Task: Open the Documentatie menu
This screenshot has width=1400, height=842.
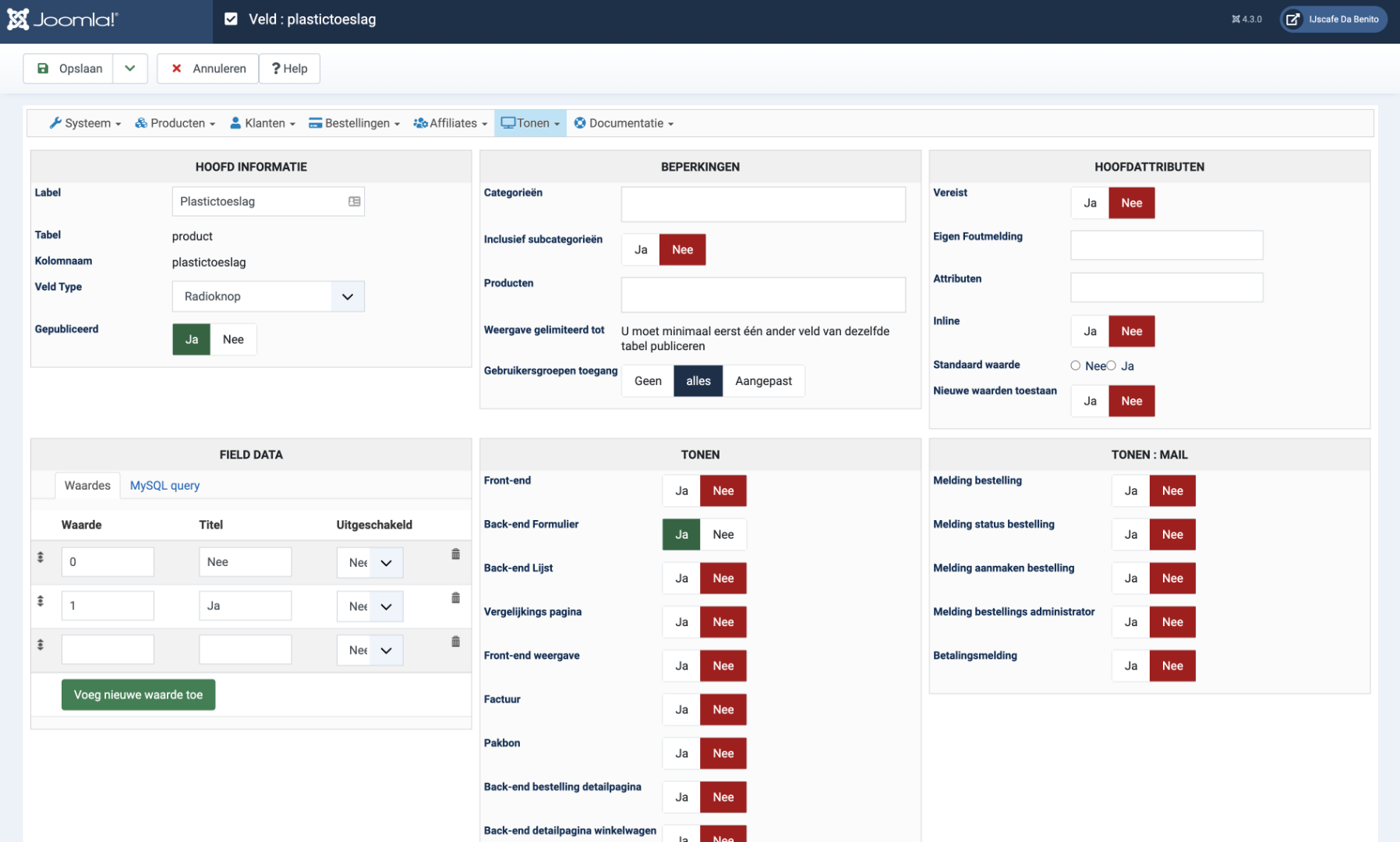Action: pyautogui.click(x=624, y=123)
